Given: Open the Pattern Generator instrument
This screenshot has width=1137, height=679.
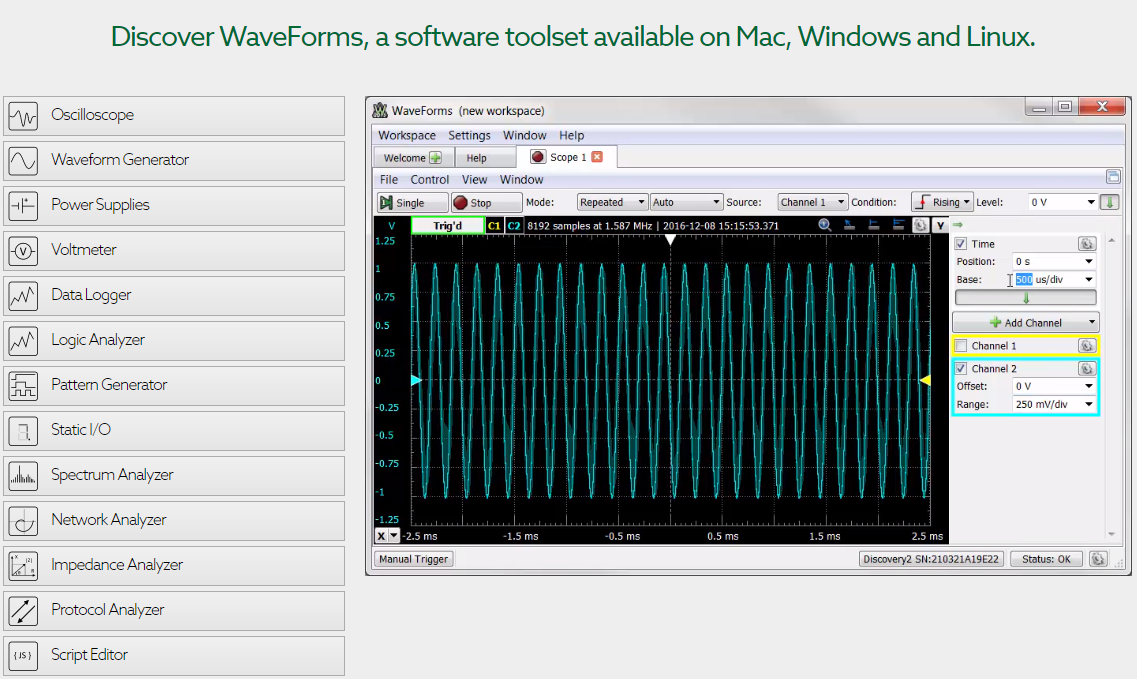Looking at the screenshot, I should point(174,385).
